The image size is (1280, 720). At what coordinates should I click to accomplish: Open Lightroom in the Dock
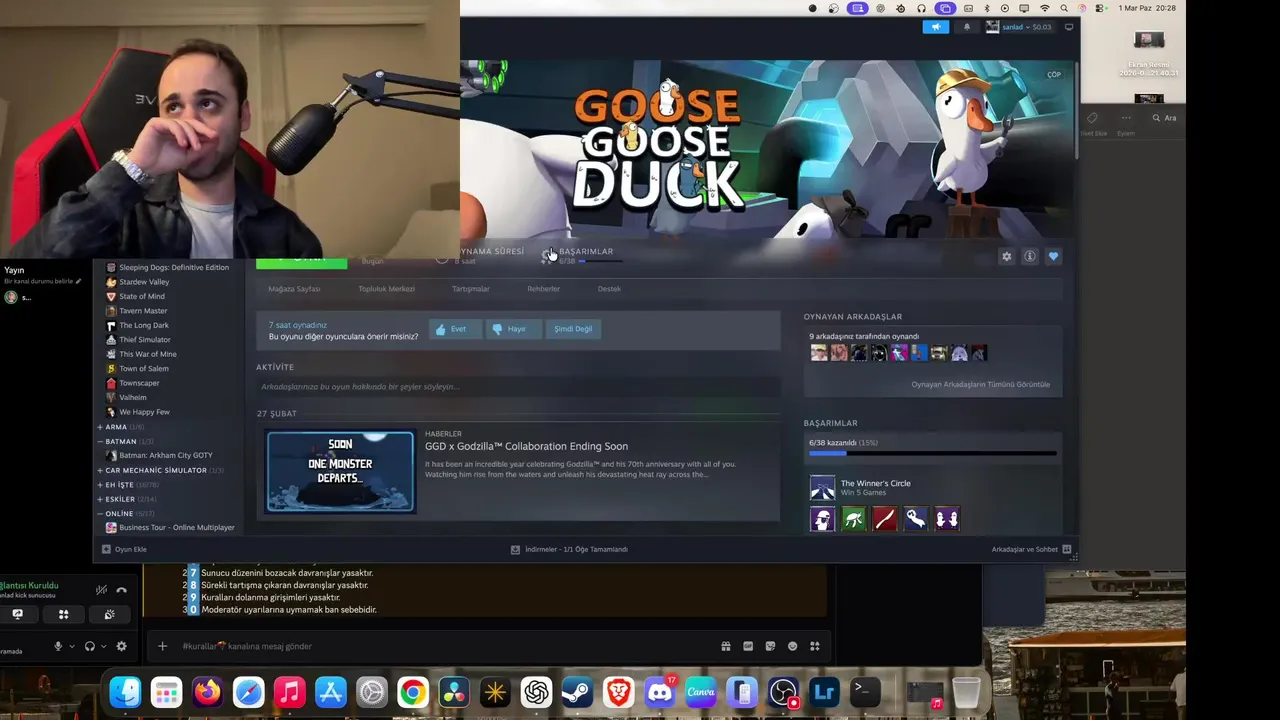pyautogui.click(x=824, y=692)
